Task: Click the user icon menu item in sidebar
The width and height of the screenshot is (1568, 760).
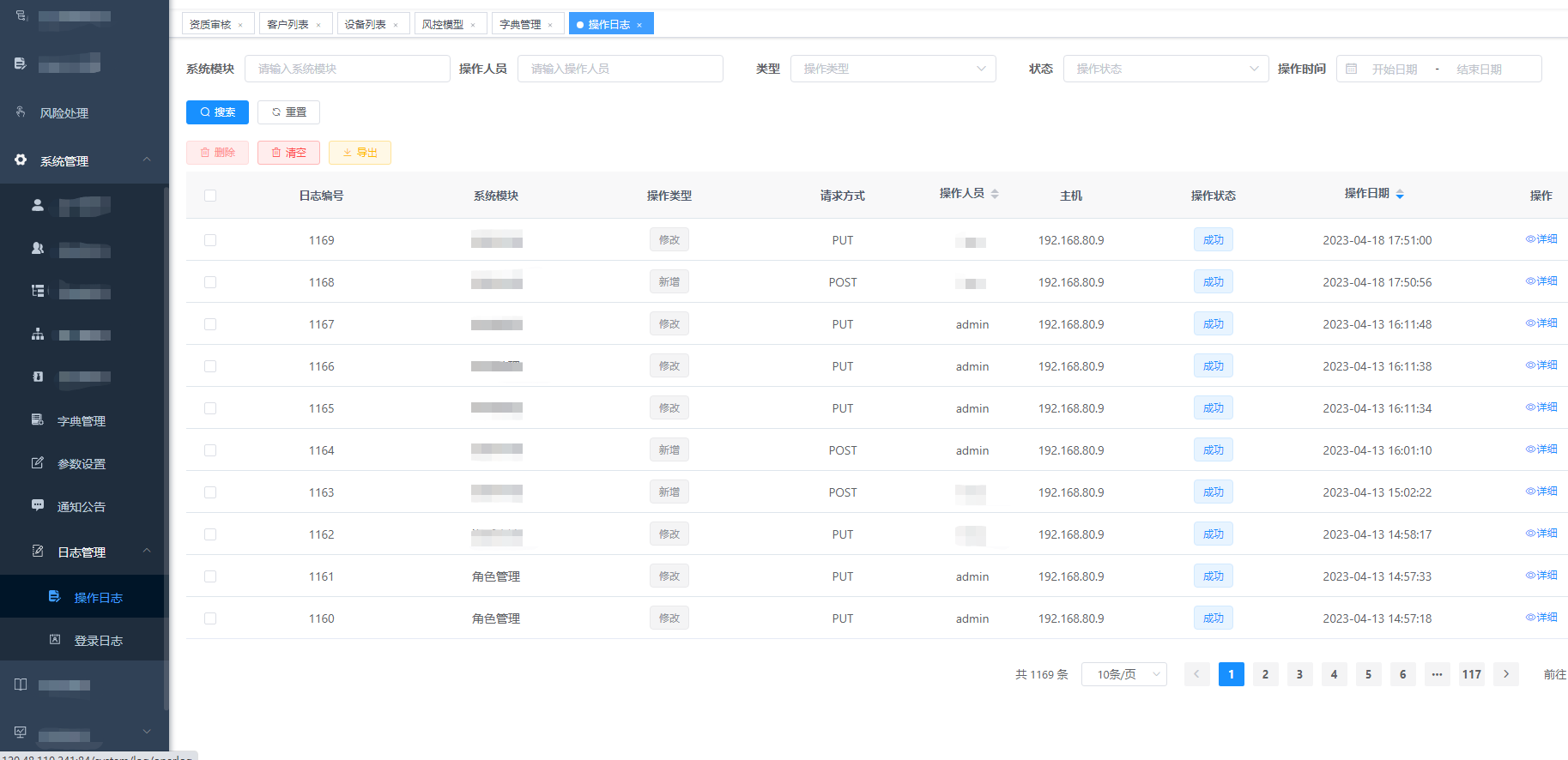Action: pos(38,205)
